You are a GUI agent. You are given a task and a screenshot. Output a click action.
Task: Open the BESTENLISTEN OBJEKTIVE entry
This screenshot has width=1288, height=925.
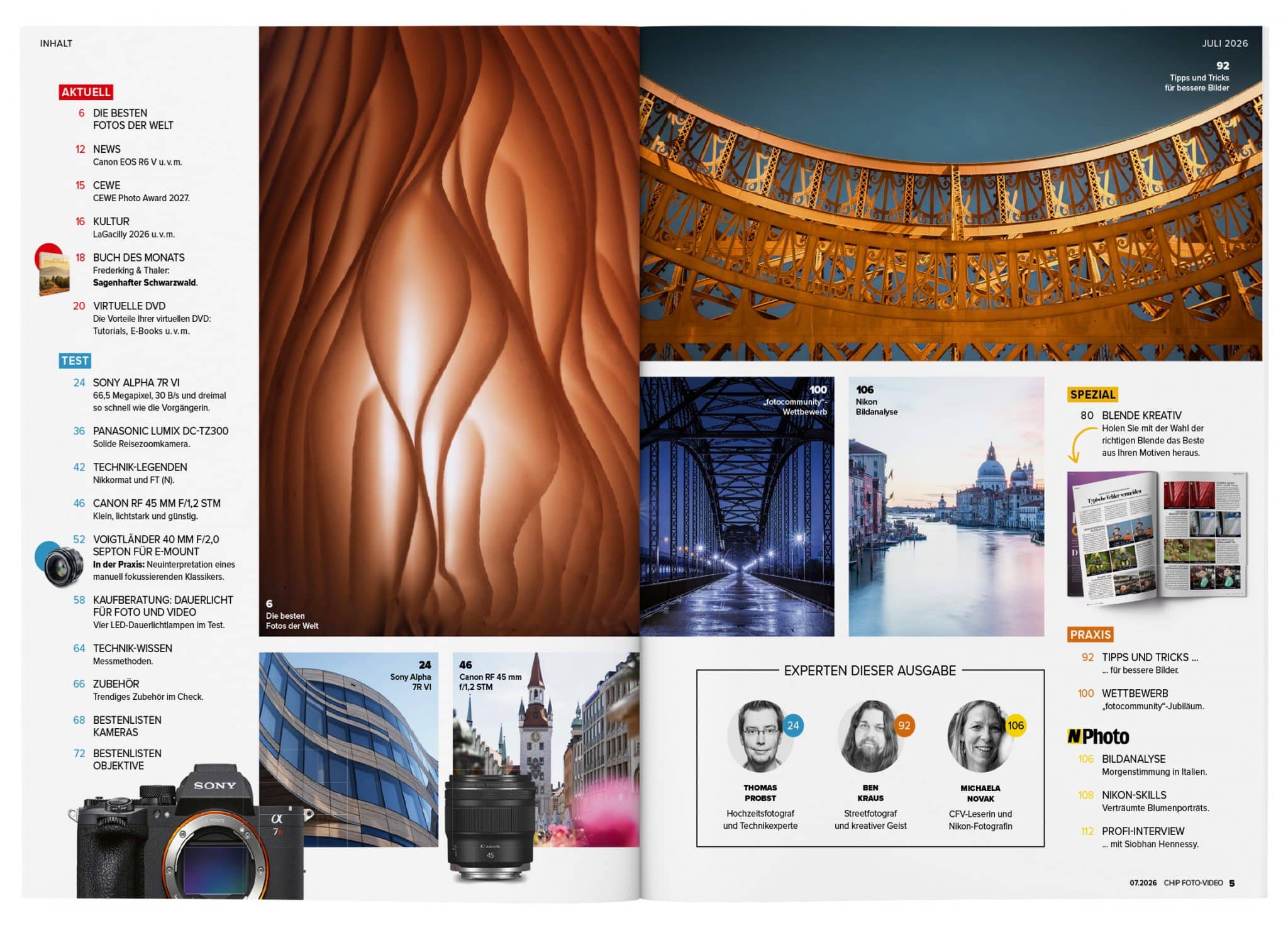coord(127,760)
